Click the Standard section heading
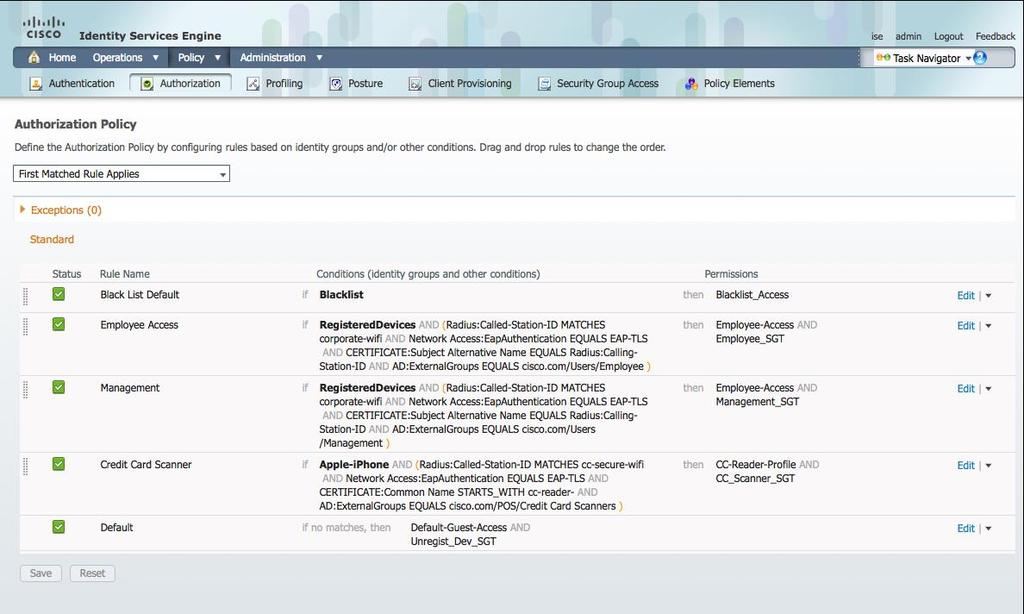This screenshot has height=614, width=1024. tap(52, 240)
